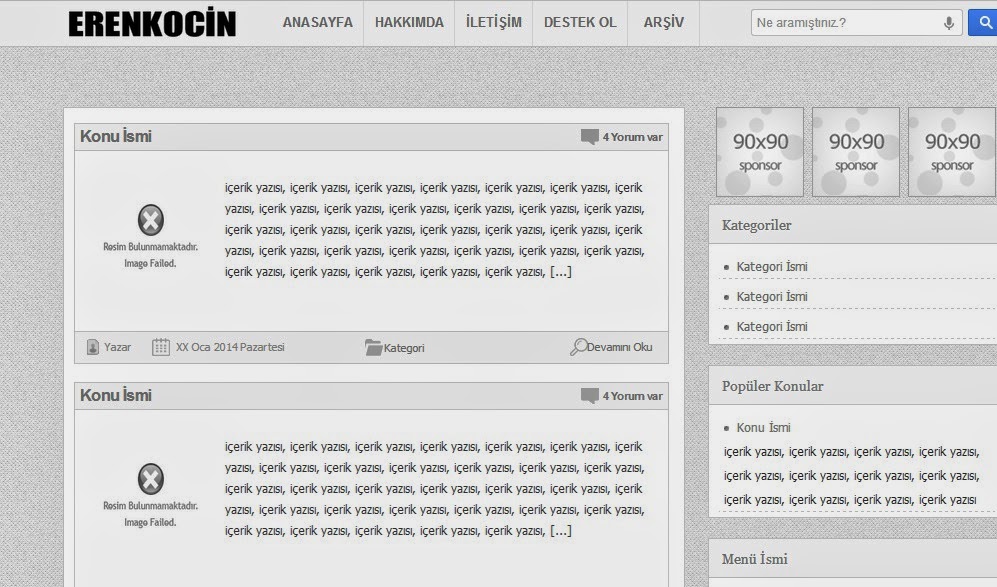
Task: Click the Popüler Konular widget heading
Action: pyautogui.click(x=773, y=386)
